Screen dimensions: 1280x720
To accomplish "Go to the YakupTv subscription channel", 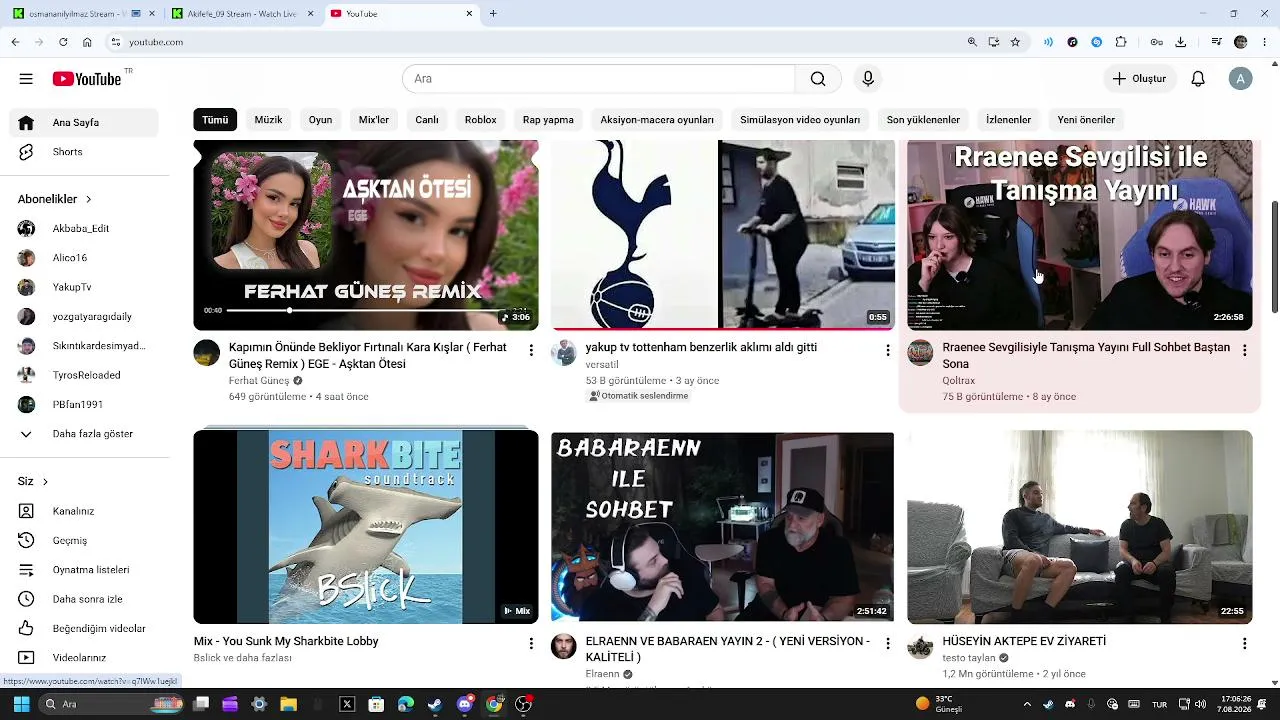I will (x=84, y=287).
